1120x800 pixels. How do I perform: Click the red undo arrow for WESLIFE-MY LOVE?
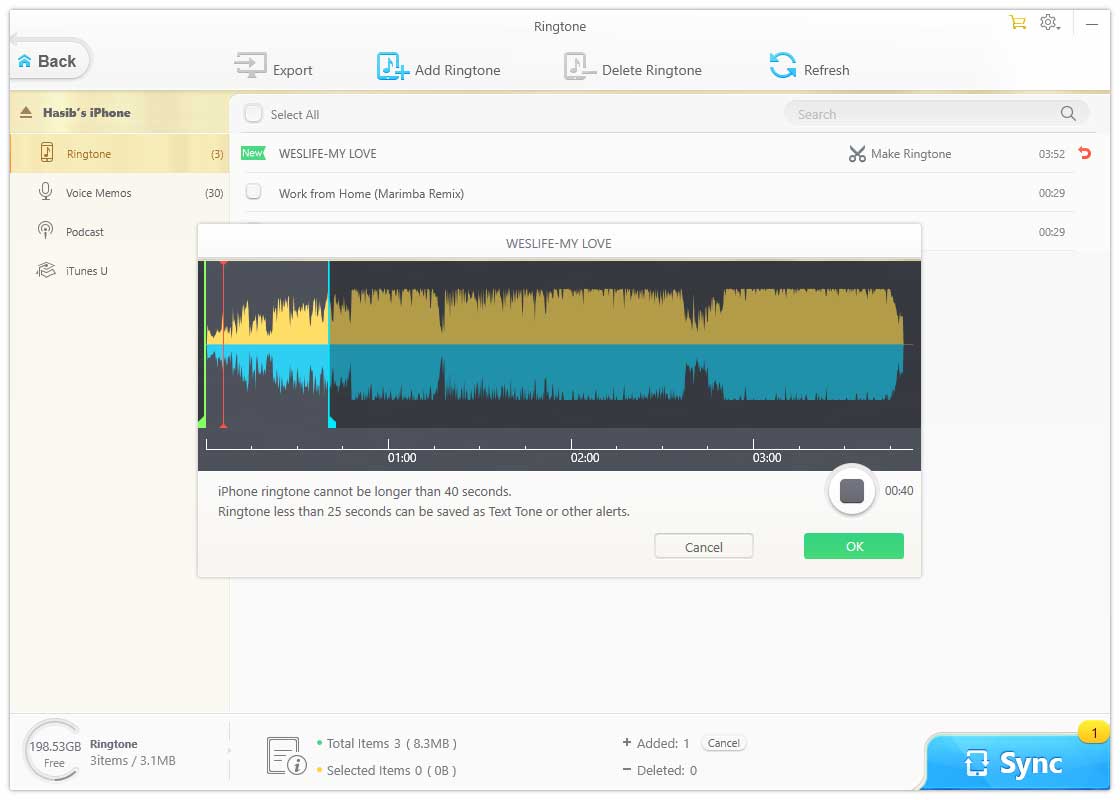(1085, 154)
